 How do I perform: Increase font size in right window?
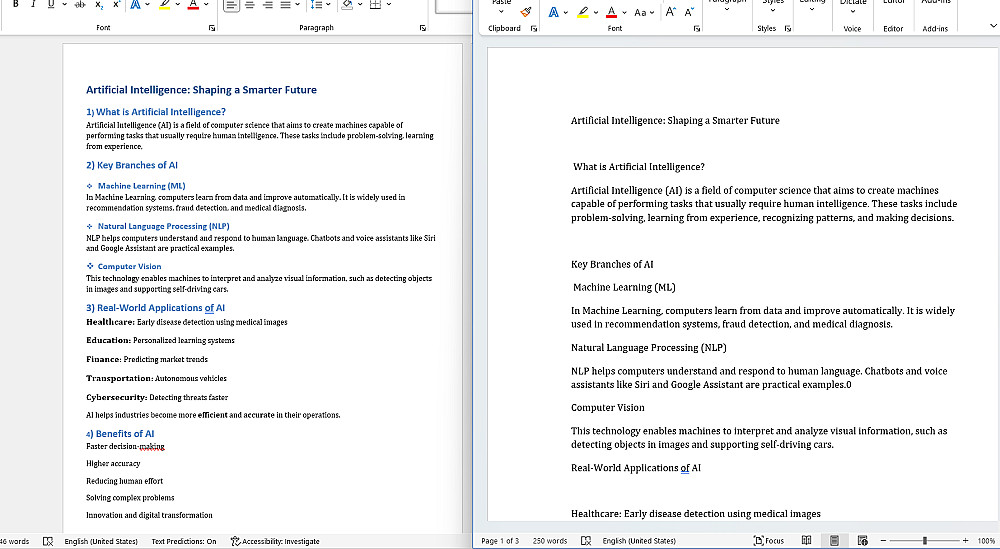pyautogui.click(x=670, y=12)
